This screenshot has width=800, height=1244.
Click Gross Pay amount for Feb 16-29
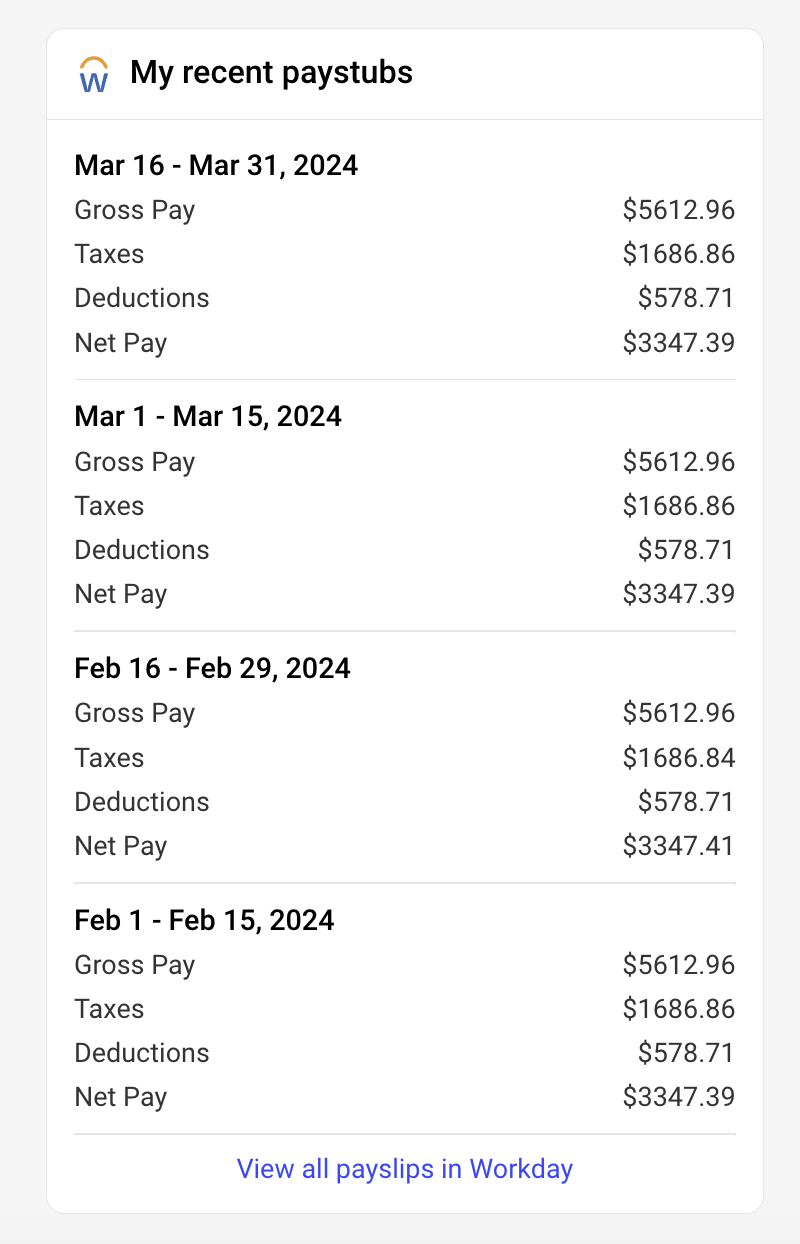(678, 713)
